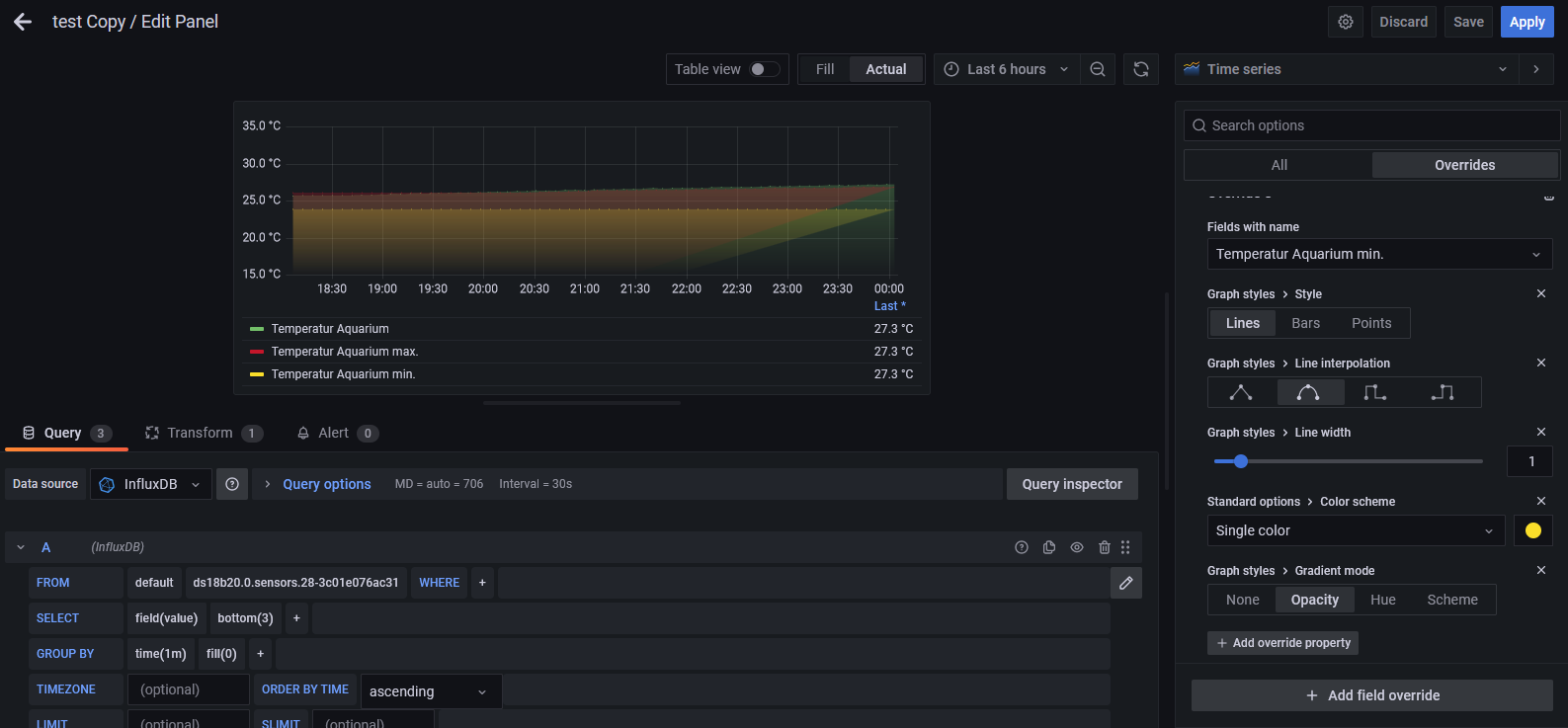The image size is (1568, 728).
Task: Toggle the query editor mode pencil icon
Action: click(1125, 583)
